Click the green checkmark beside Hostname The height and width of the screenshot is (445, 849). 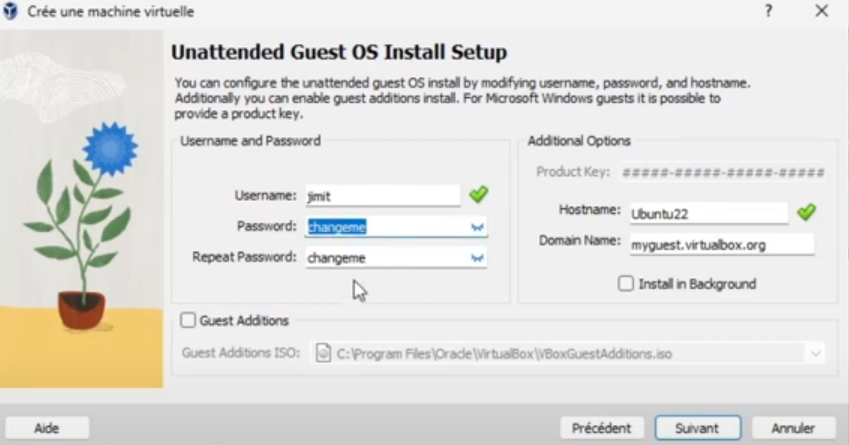pos(806,212)
